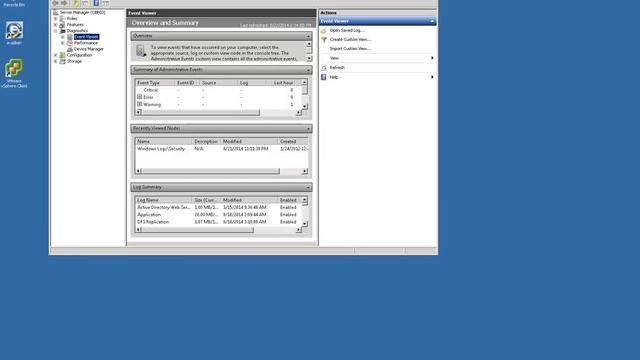Select the Active Directory Web Ser... log row
The height and width of the screenshot is (360, 640).
(x=218, y=207)
